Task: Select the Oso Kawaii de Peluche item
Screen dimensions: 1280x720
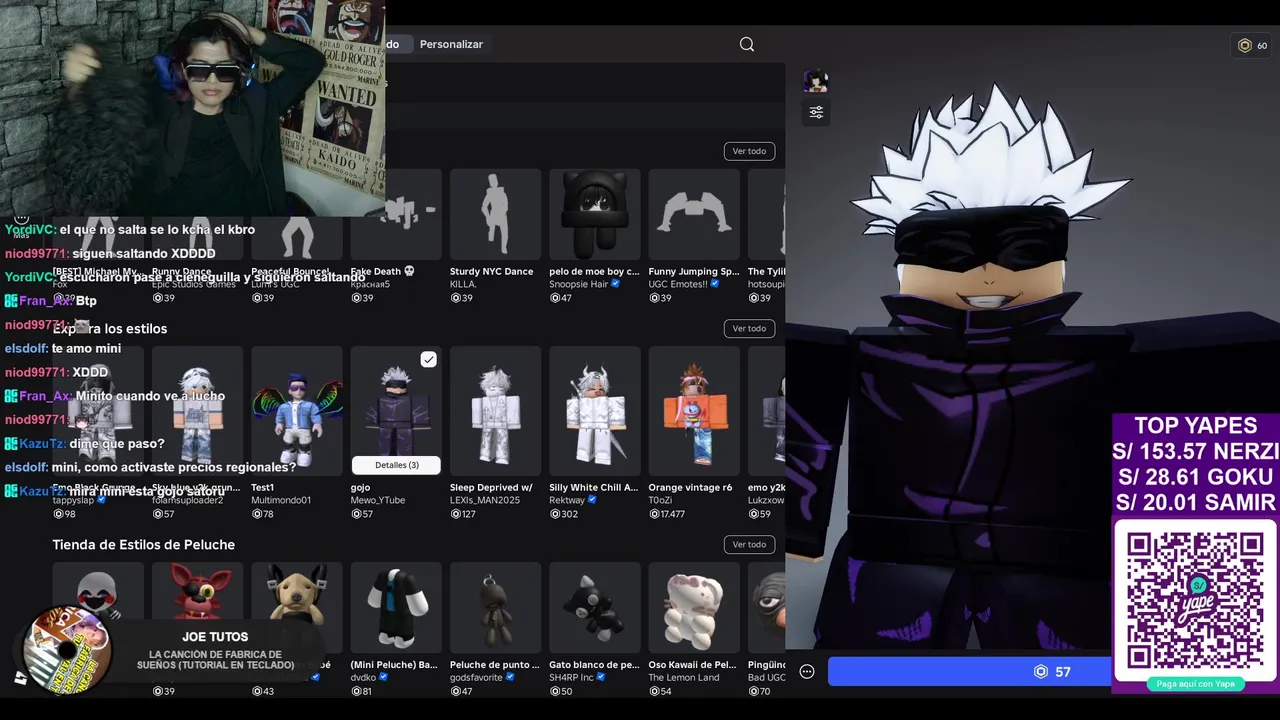Action: pyautogui.click(x=694, y=607)
